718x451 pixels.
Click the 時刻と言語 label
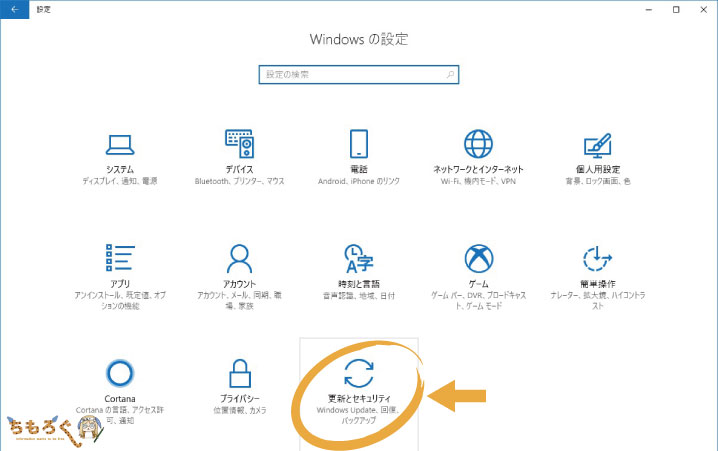[x=359, y=284]
